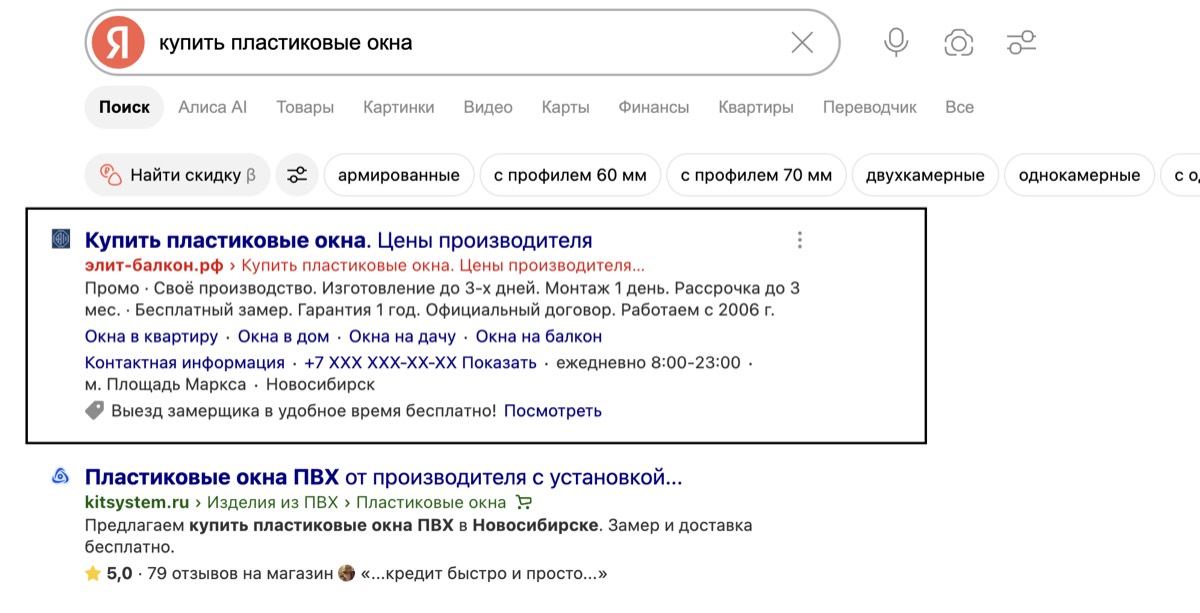Click the 79 отзывов на магазин text

(x=240, y=574)
